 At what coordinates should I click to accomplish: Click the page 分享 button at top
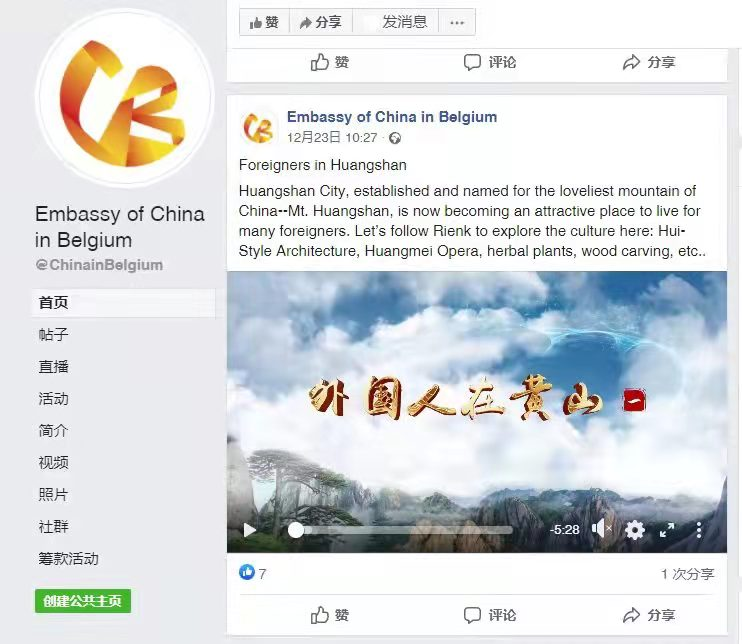click(x=321, y=22)
